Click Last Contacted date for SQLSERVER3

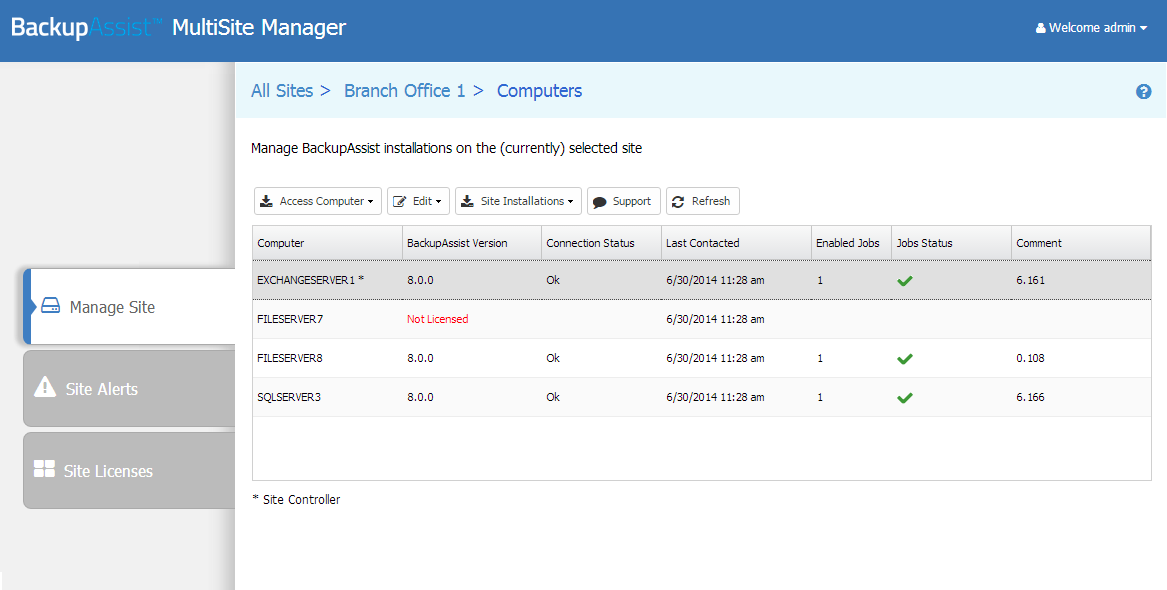pos(715,397)
